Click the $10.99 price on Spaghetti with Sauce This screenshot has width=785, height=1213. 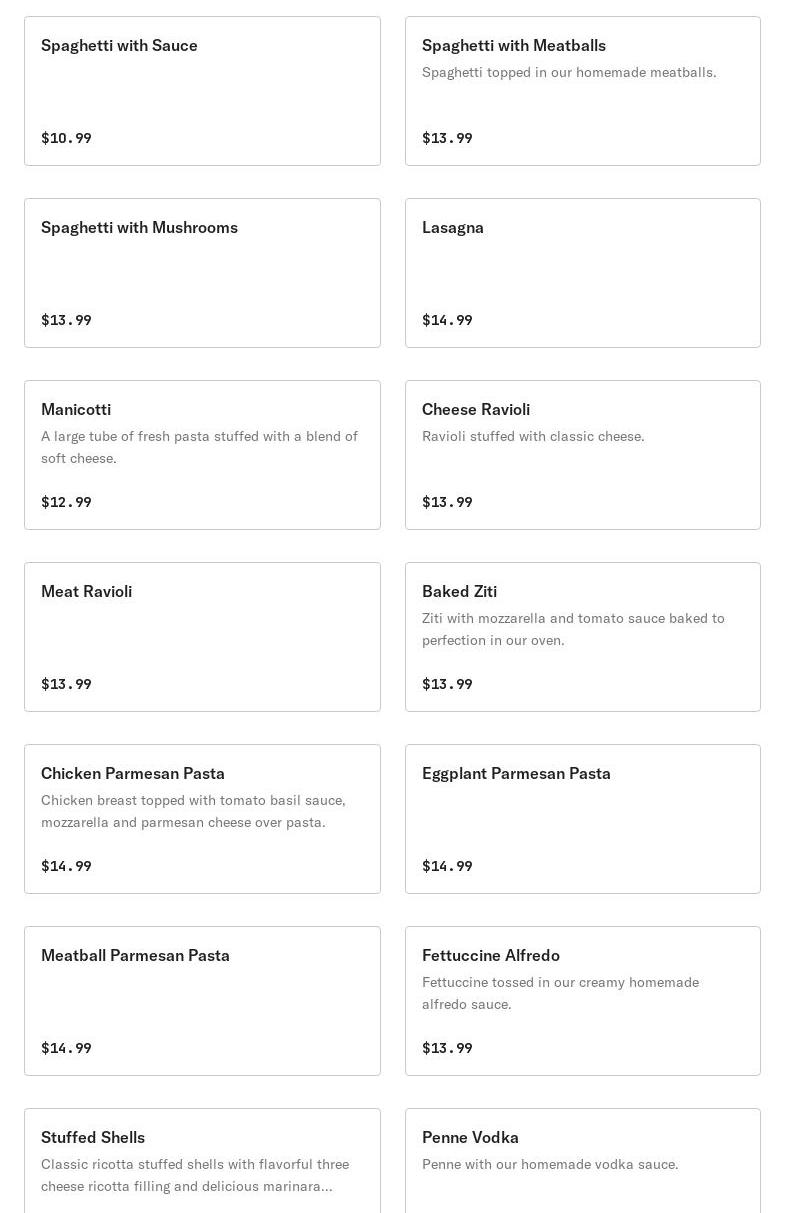pyautogui.click(x=66, y=138)
